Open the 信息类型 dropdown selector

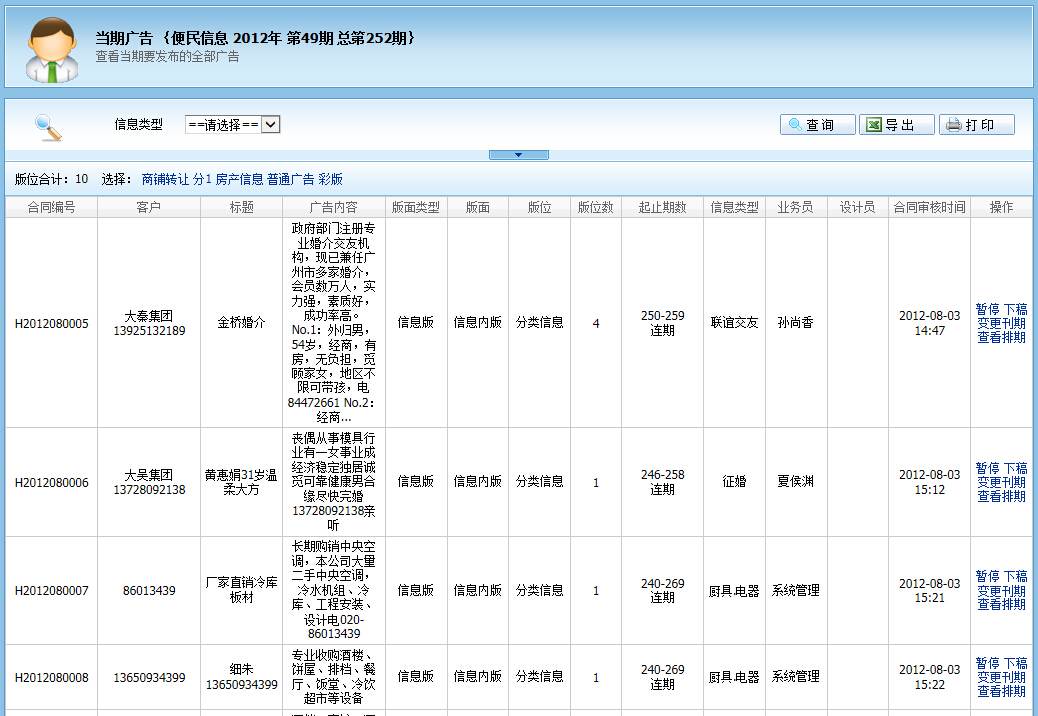point(232,125)
